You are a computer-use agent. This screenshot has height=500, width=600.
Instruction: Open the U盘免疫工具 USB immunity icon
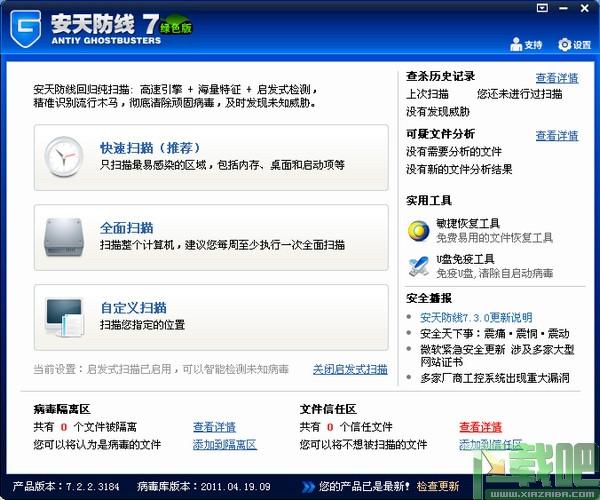point(418,267)
